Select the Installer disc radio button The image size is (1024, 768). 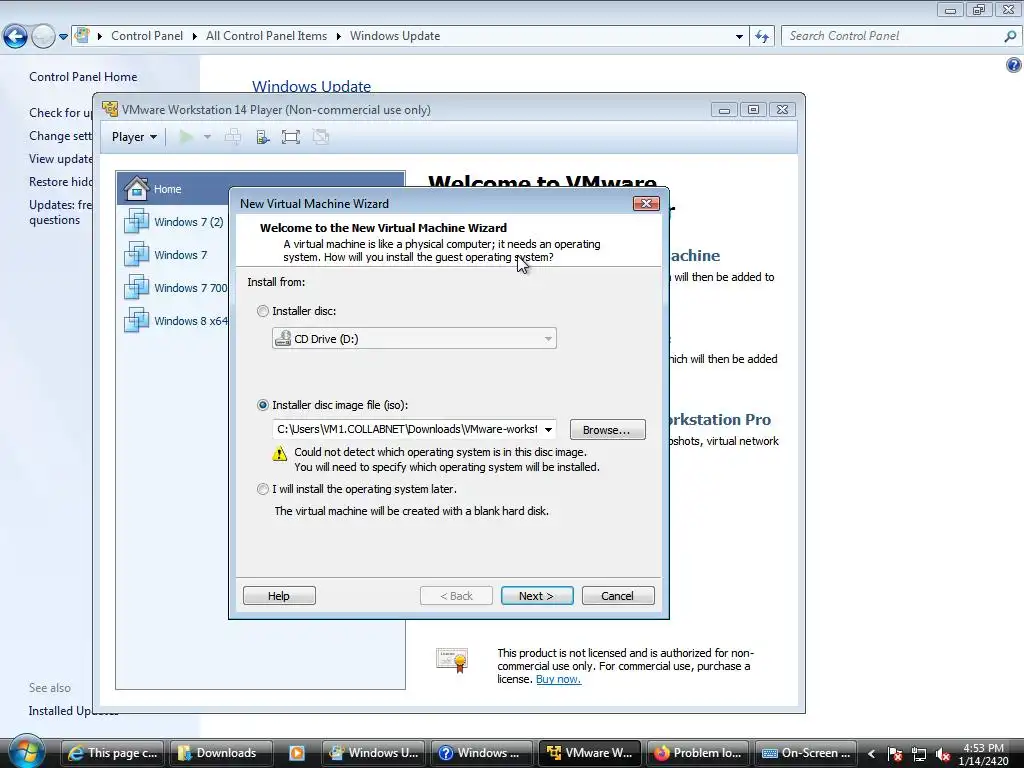[263, 311]
